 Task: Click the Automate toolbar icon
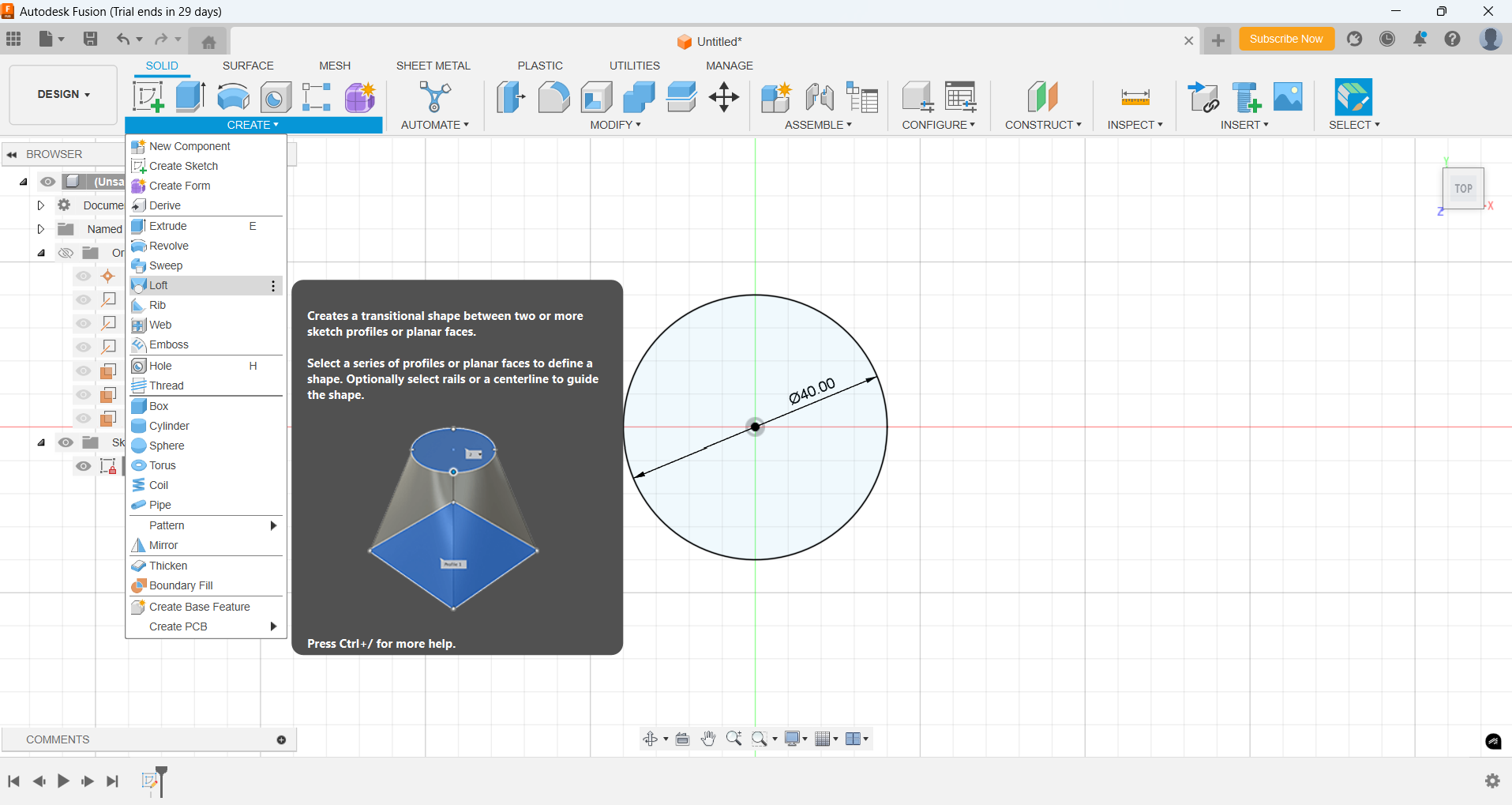434,97
